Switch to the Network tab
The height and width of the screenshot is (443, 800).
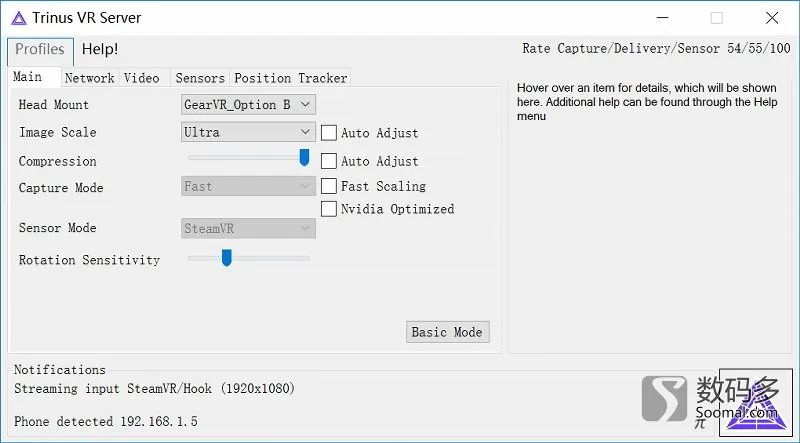pyautogui.click(x=90, y=78)
